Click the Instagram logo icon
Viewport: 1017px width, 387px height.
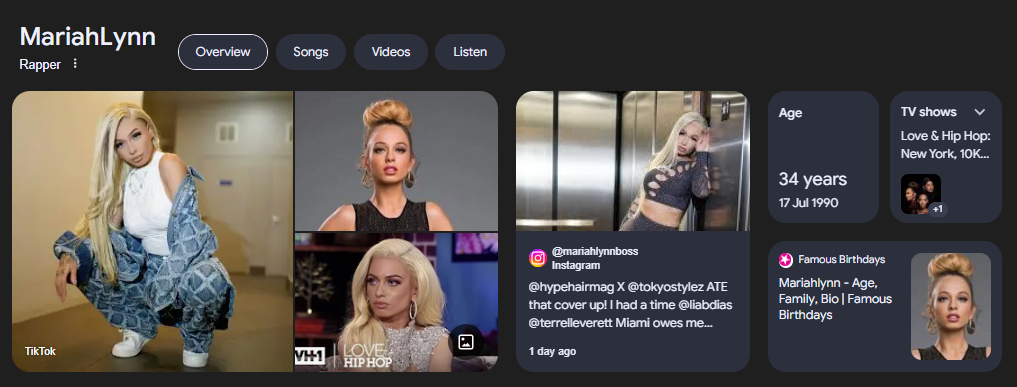(538, 258)
